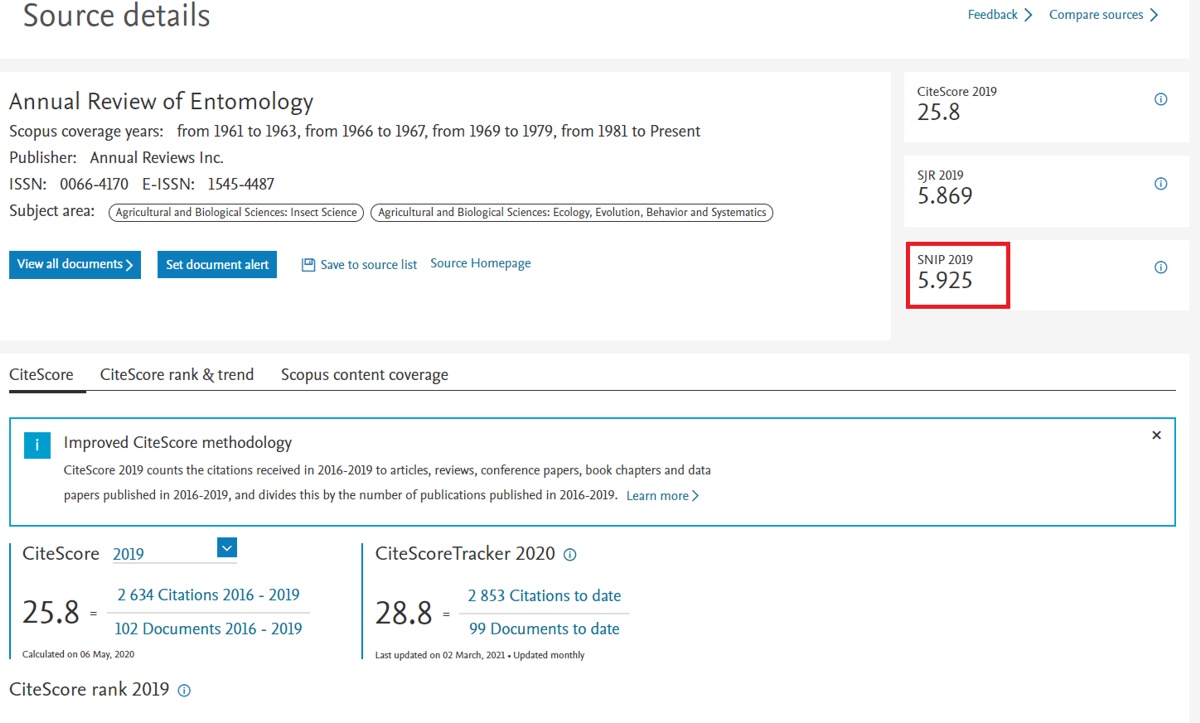Switch to CiteScore rank & trend tab
This screenshot has width=1200, height=723.
coord(177,375)
